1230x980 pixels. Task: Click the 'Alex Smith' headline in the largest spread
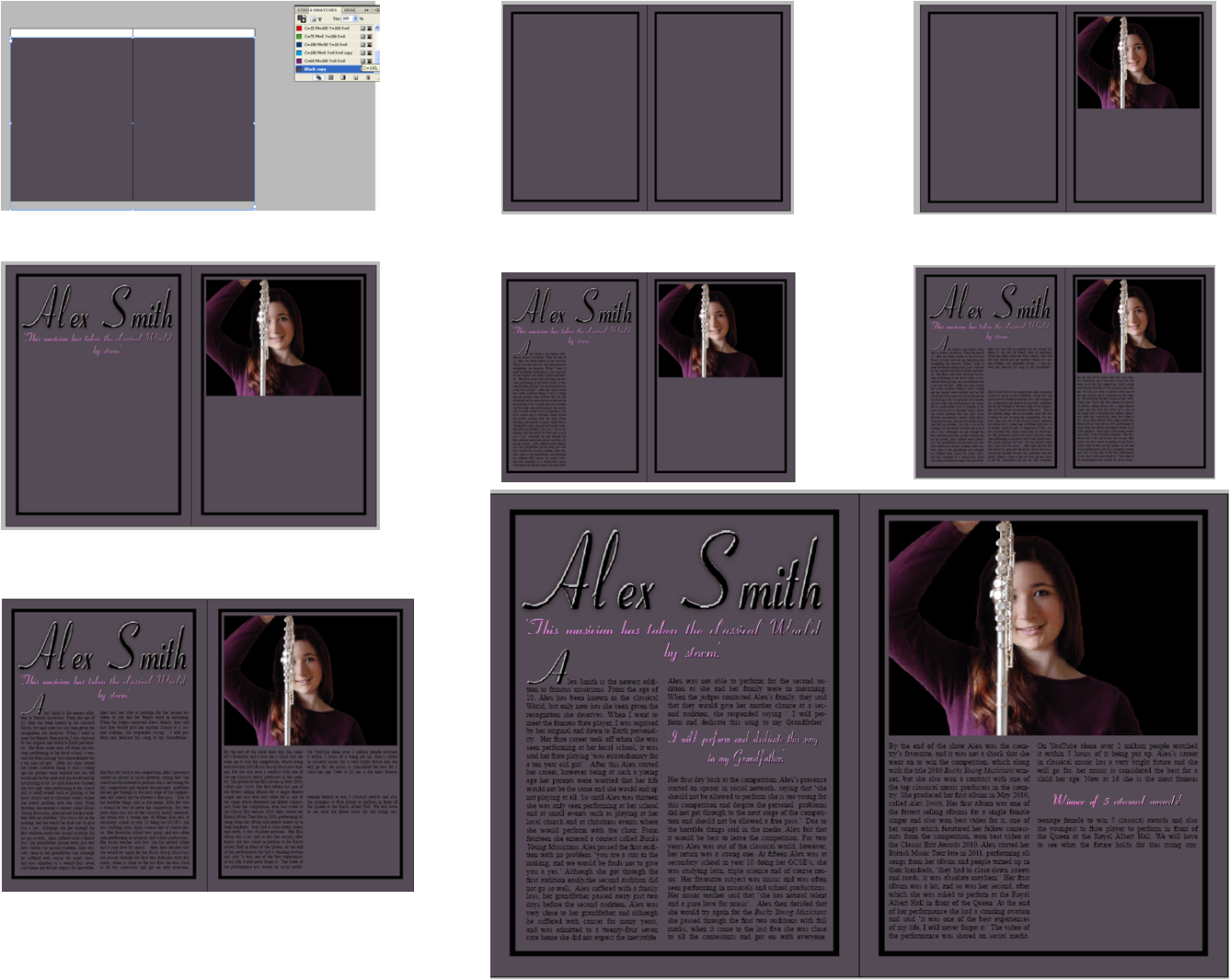[673, 572]
